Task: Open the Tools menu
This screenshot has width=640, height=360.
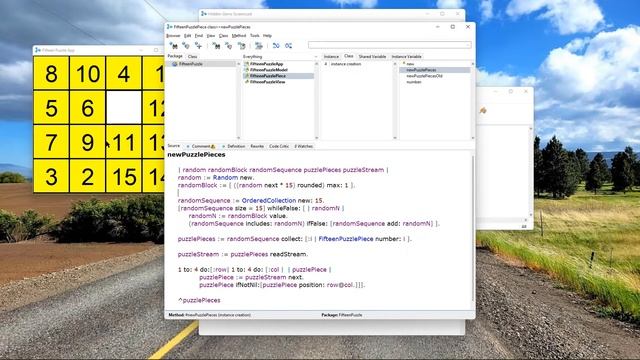Action: pyautogui.click(x=255, y=36)
